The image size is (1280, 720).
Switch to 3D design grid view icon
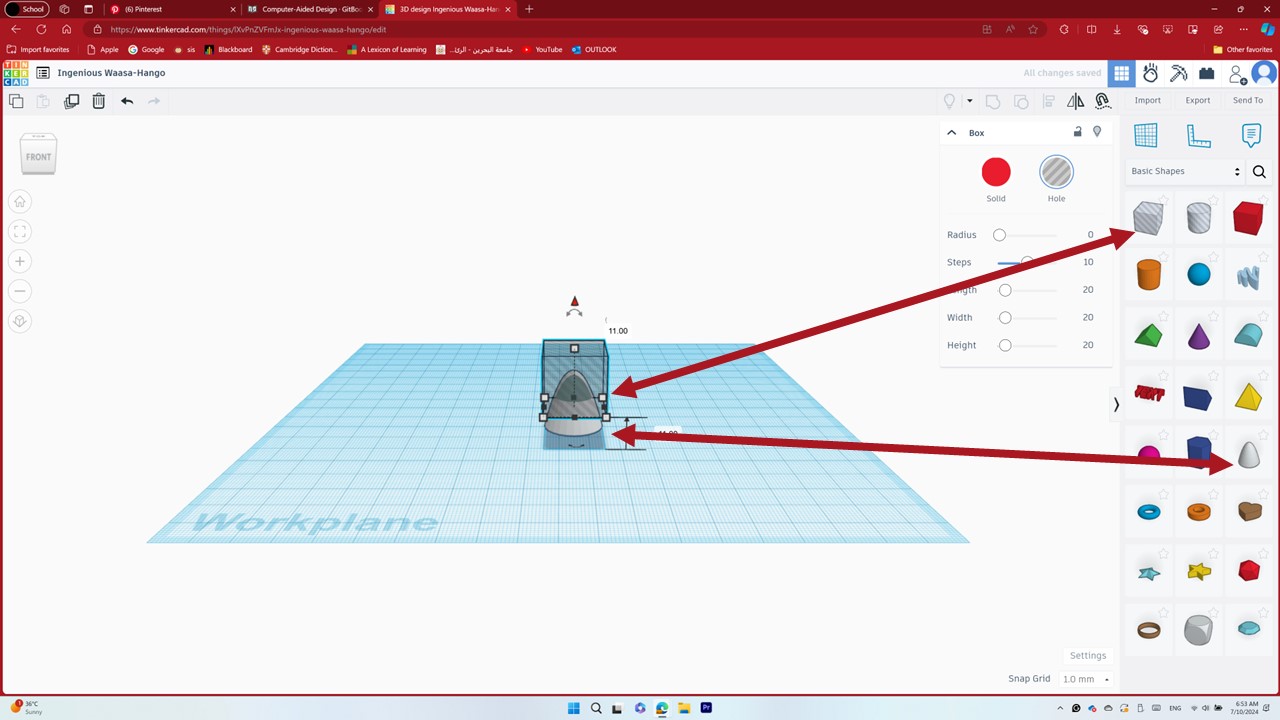pyautogui.click(x=1122, y=73)
